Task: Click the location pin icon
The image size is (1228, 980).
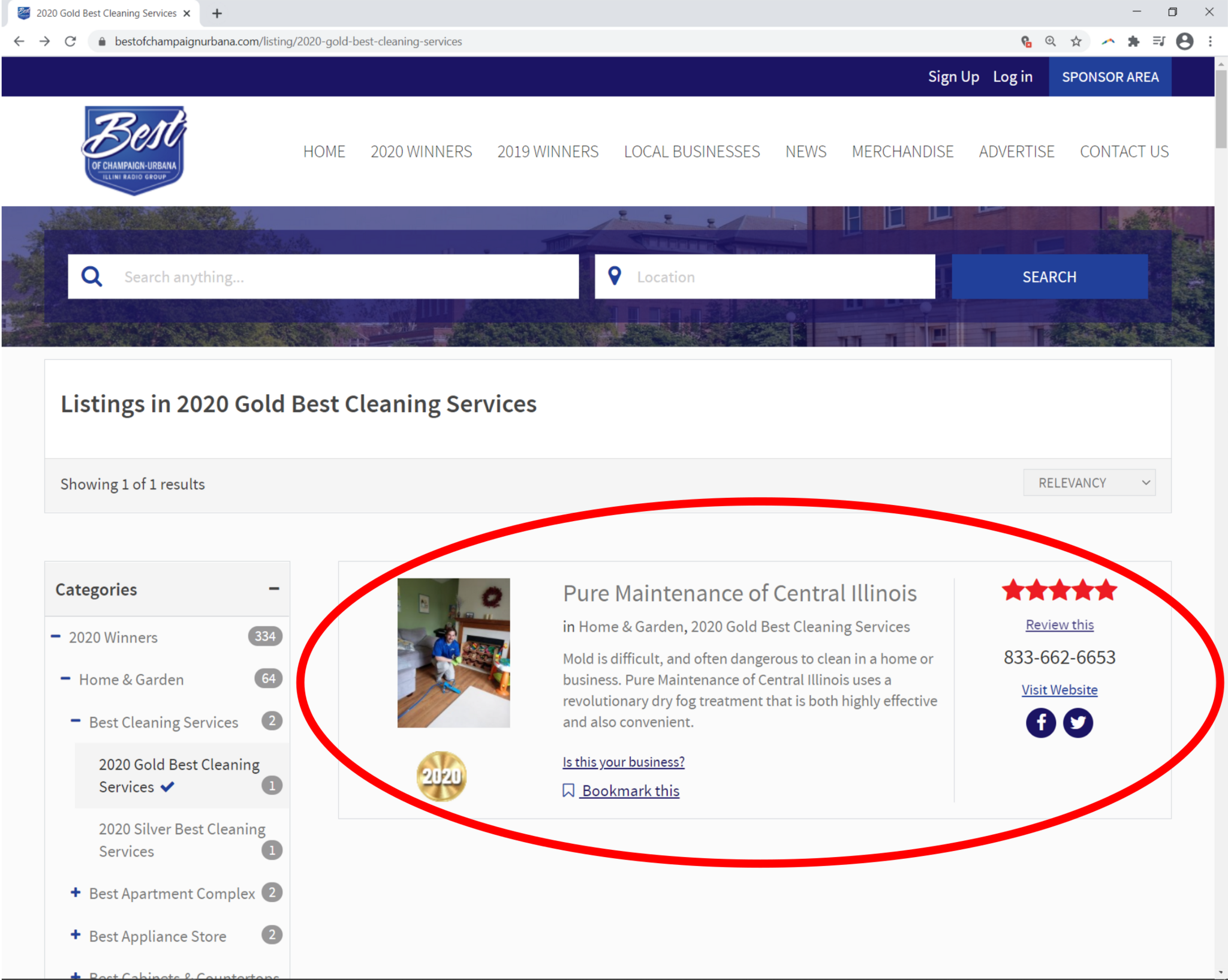Action: pos(615,276)
